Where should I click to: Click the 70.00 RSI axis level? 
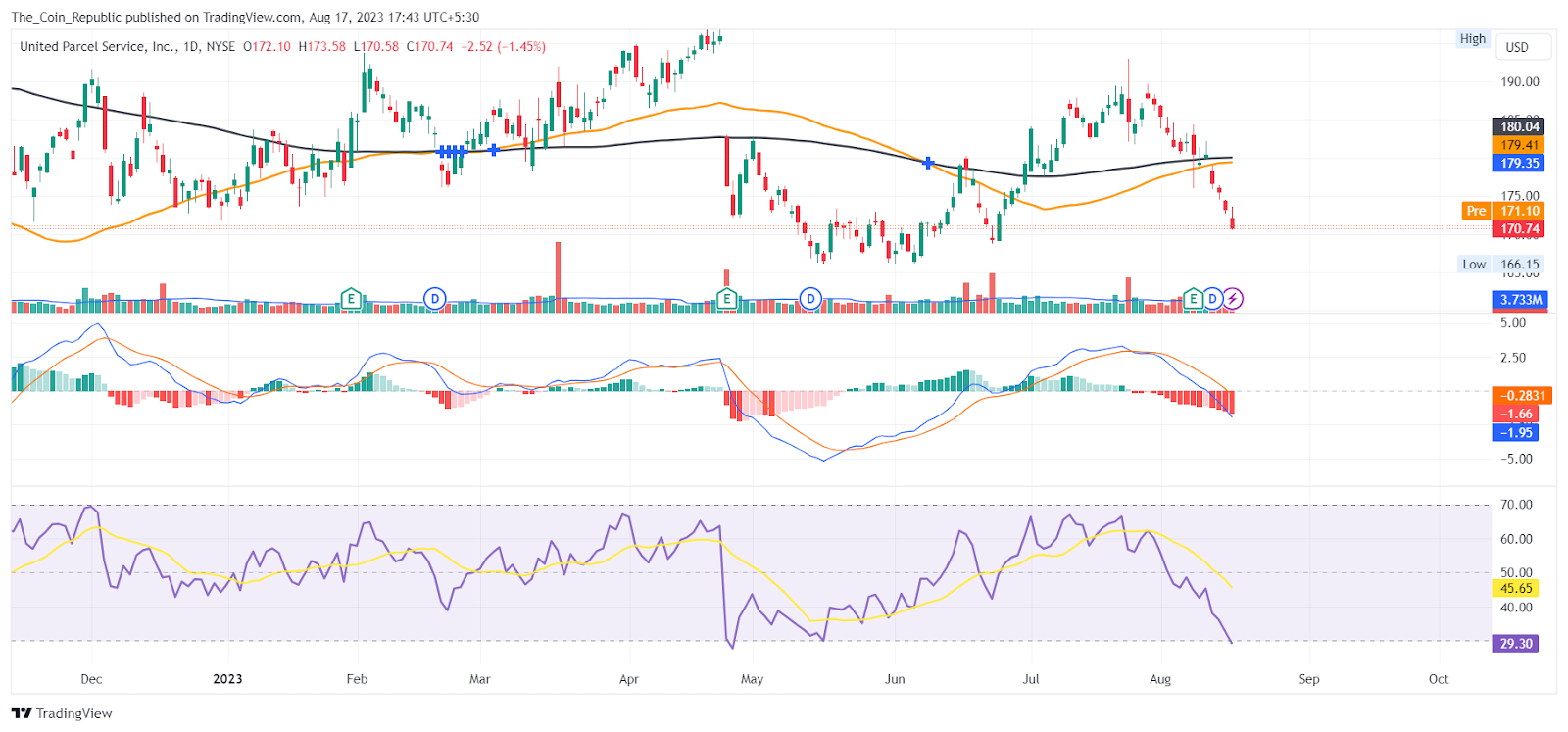(1517, 505)
